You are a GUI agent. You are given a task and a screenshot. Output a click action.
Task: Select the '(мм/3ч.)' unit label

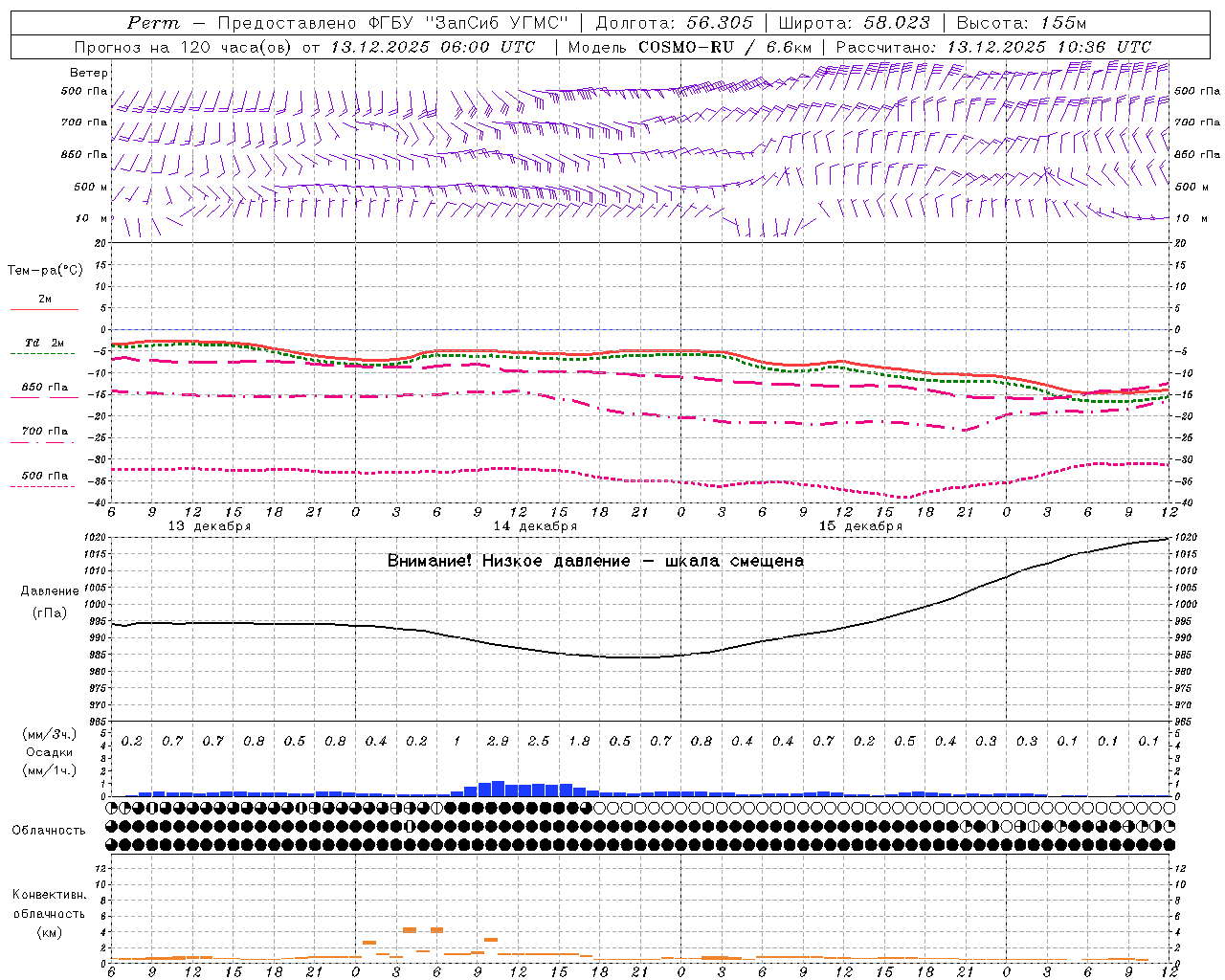click(x=49, y=734)
